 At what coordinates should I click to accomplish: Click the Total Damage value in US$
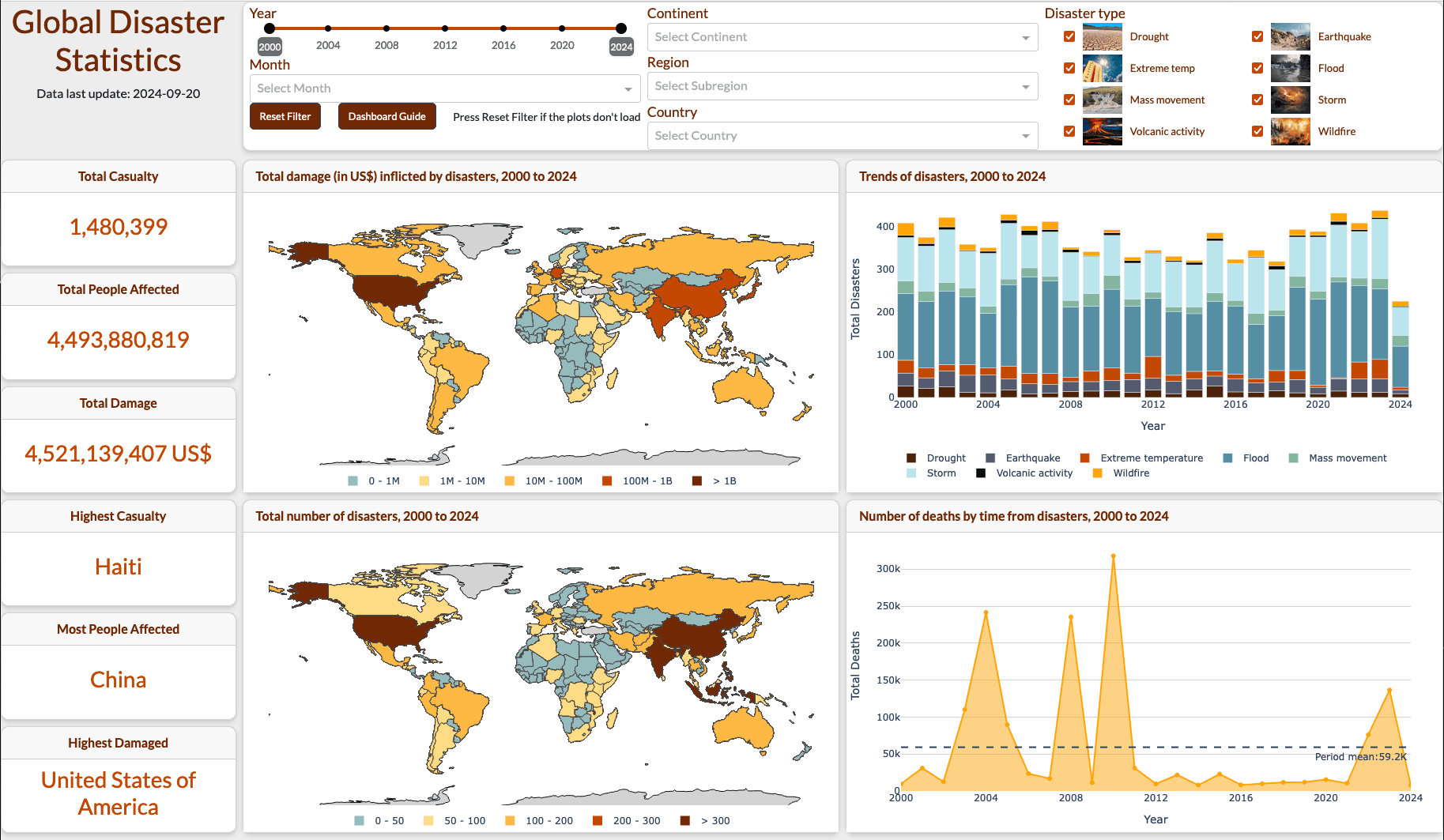coord(119,454)
